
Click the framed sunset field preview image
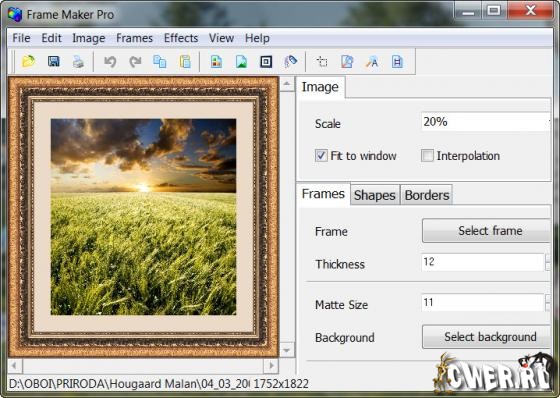tap(143, 217)
